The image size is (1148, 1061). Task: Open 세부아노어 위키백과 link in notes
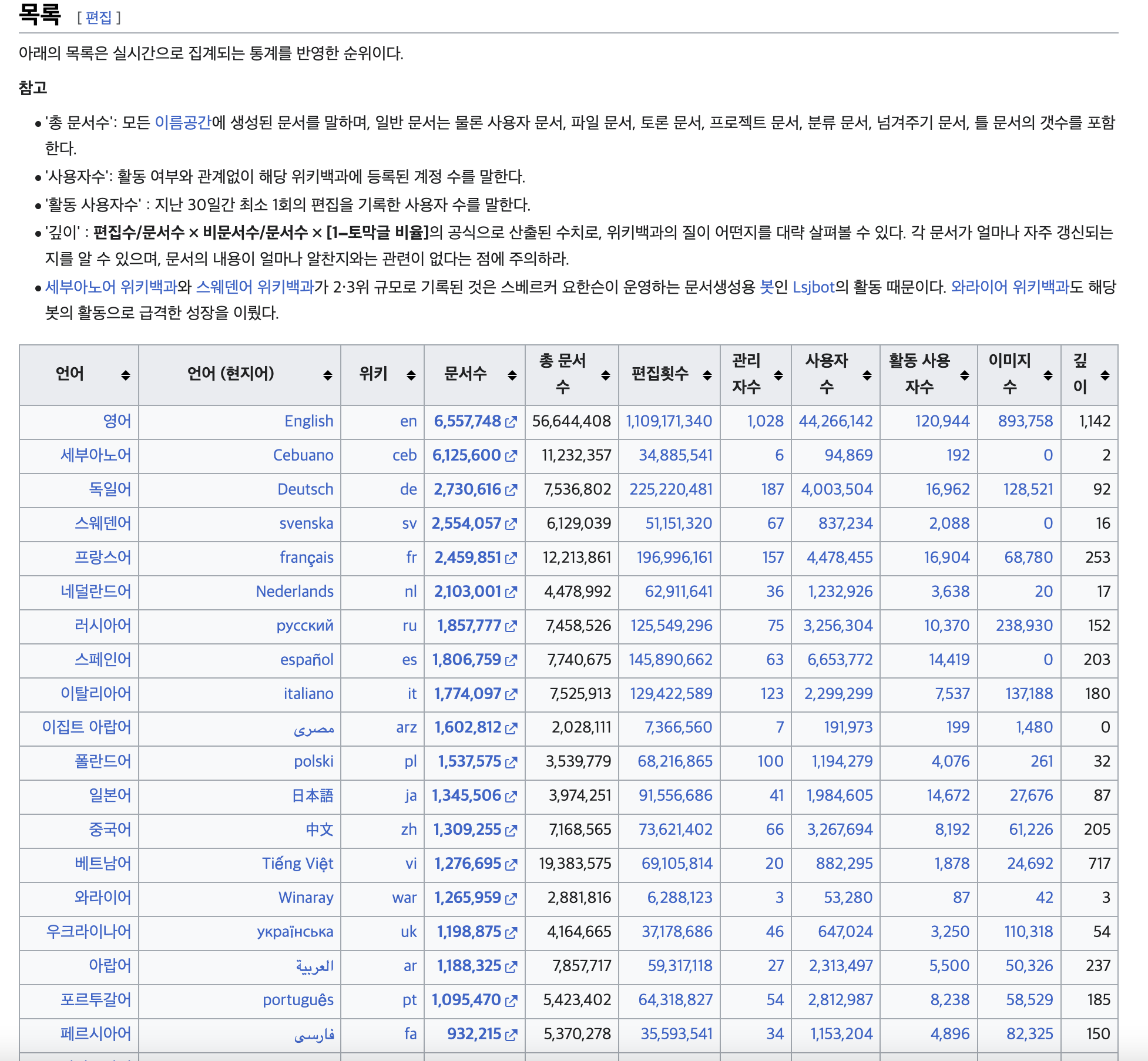click(110, 287)
